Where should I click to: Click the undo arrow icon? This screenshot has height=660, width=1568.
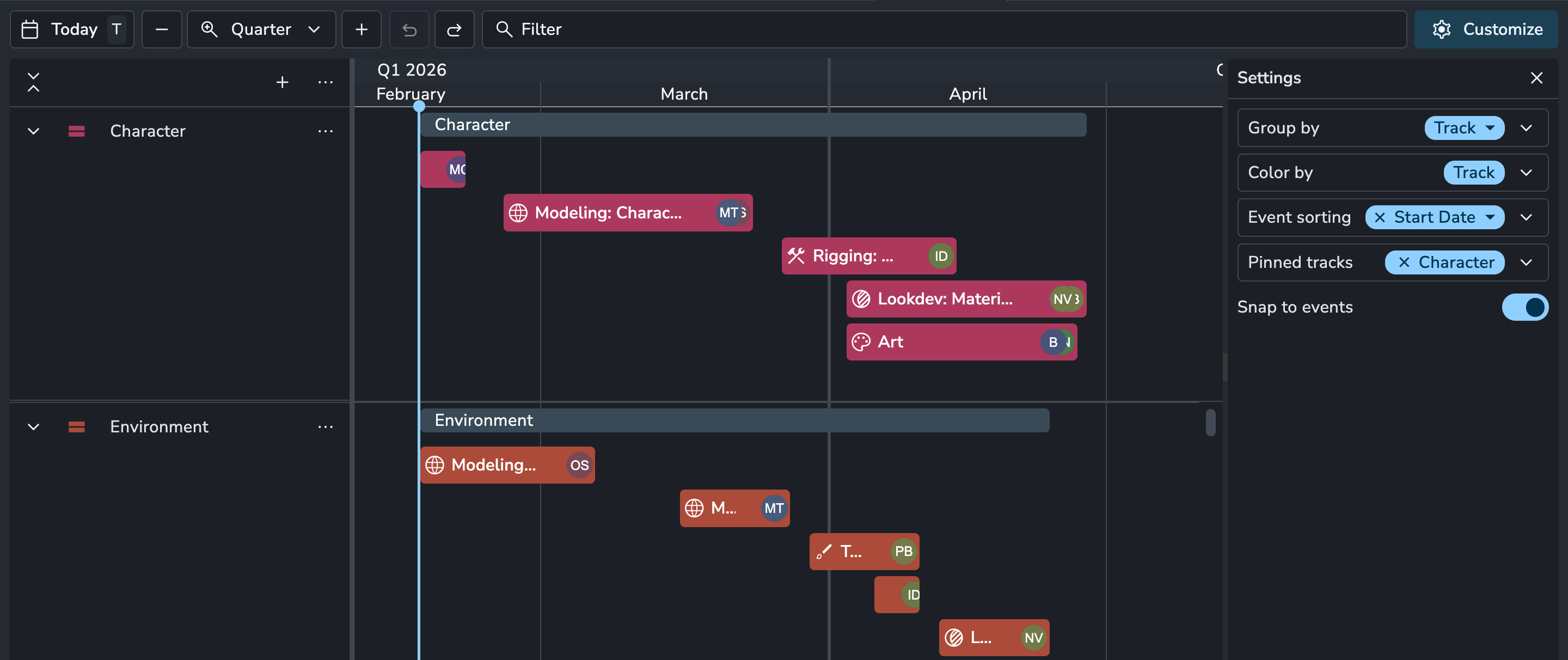pos(408,29)
